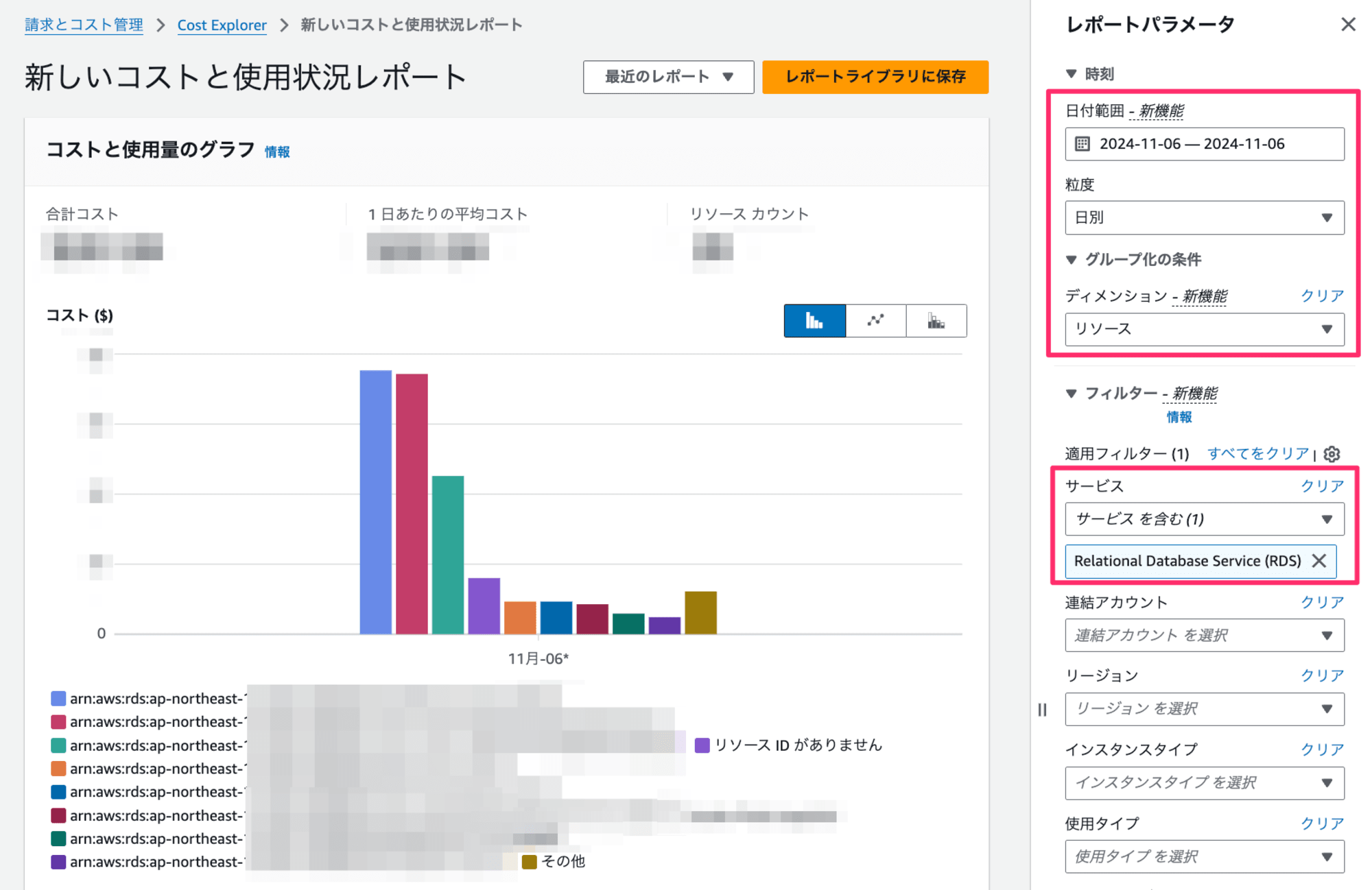Screen dimensions: 1372x890
Task: Click the teal legend swatch
Action: coord(58,745)
